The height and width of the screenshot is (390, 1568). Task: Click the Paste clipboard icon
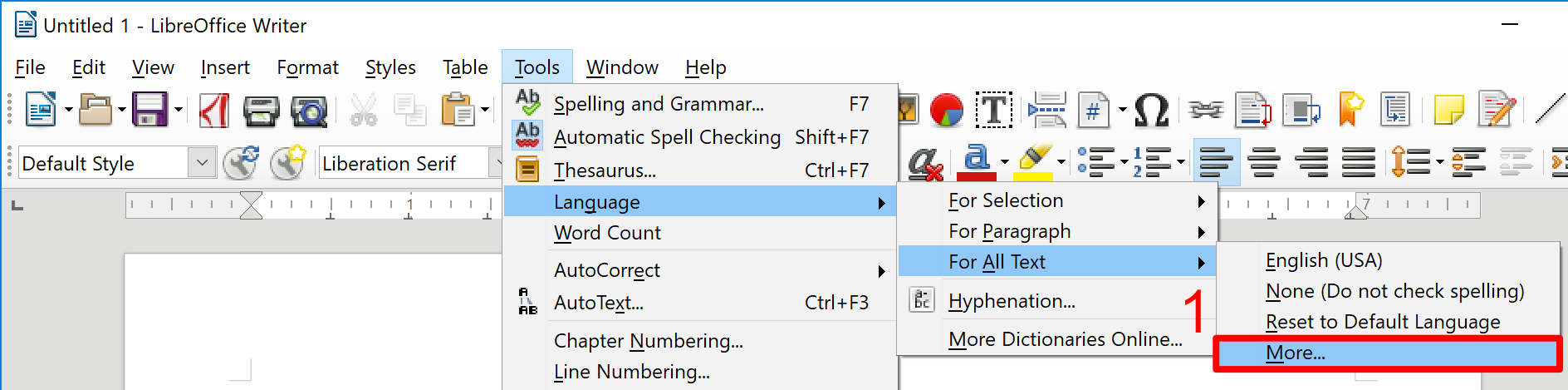click(458, 110)
